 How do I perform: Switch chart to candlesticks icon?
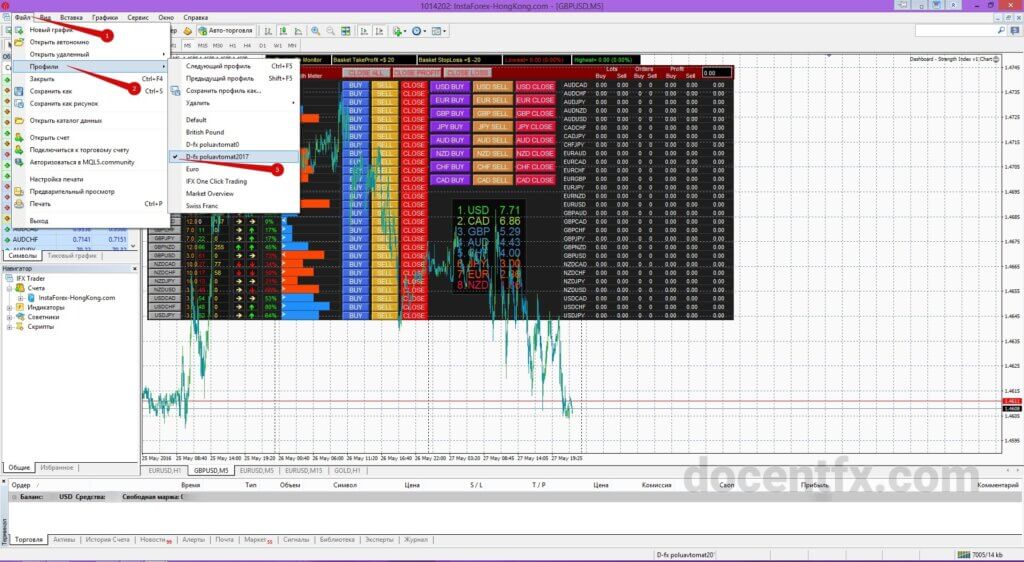pos(283,31)
